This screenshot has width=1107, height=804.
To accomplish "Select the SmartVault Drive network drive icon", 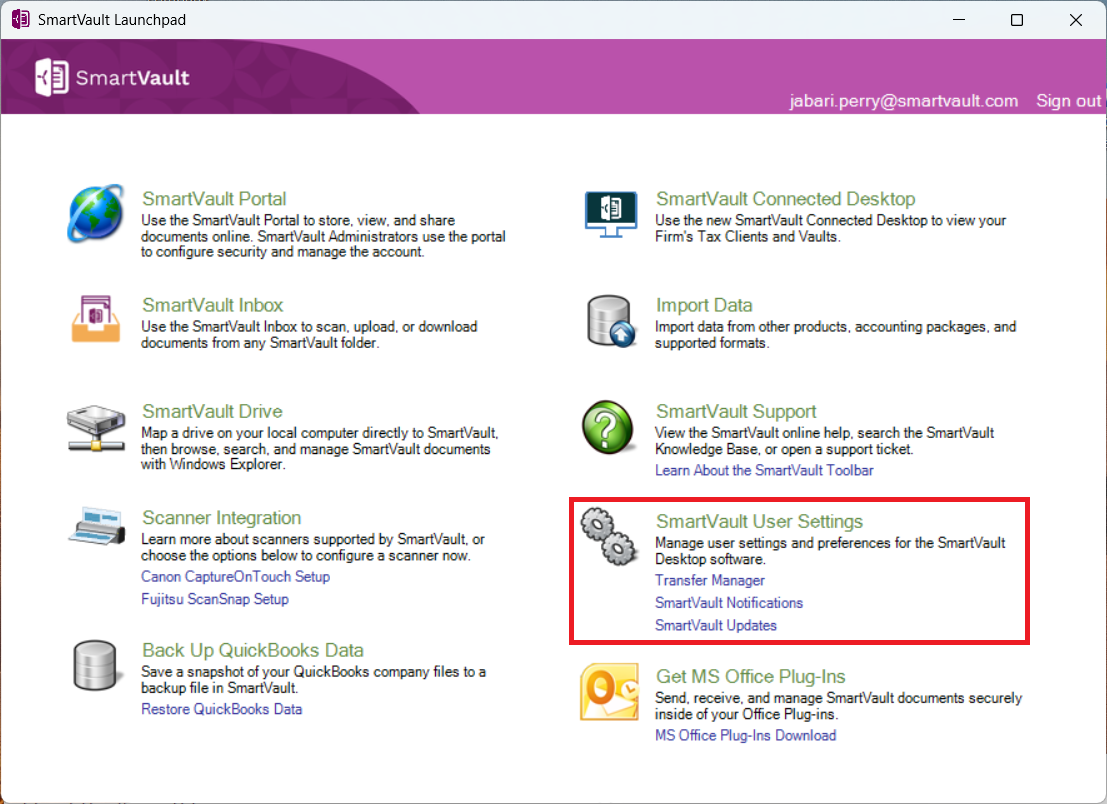I will (96, 427).
